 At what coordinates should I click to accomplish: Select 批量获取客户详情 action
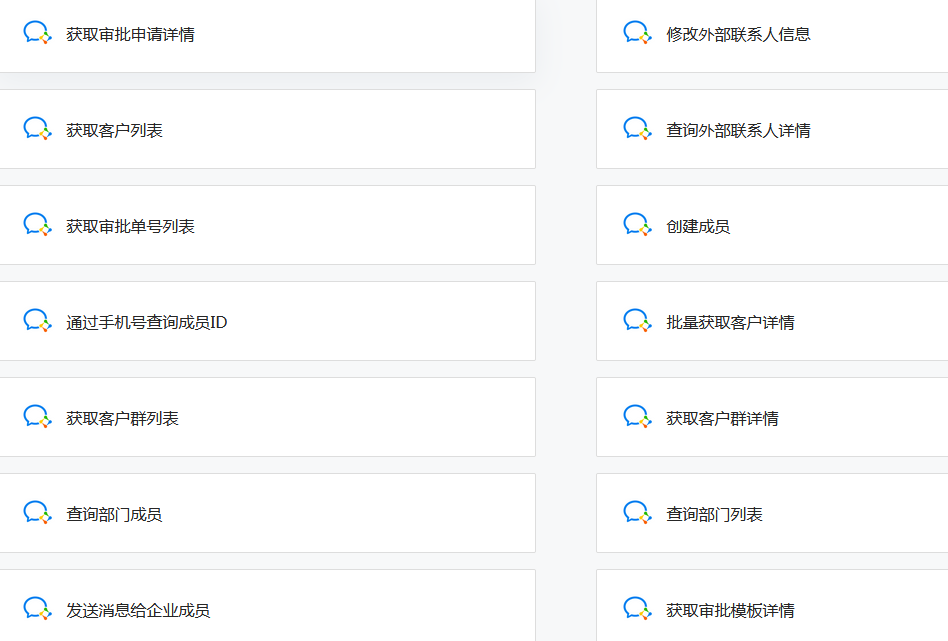772,321
